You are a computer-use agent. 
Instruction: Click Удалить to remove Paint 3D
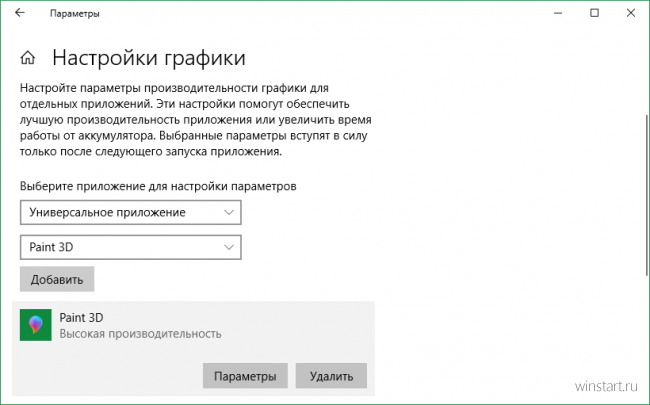pyautogui.click(x=331, y=376)
